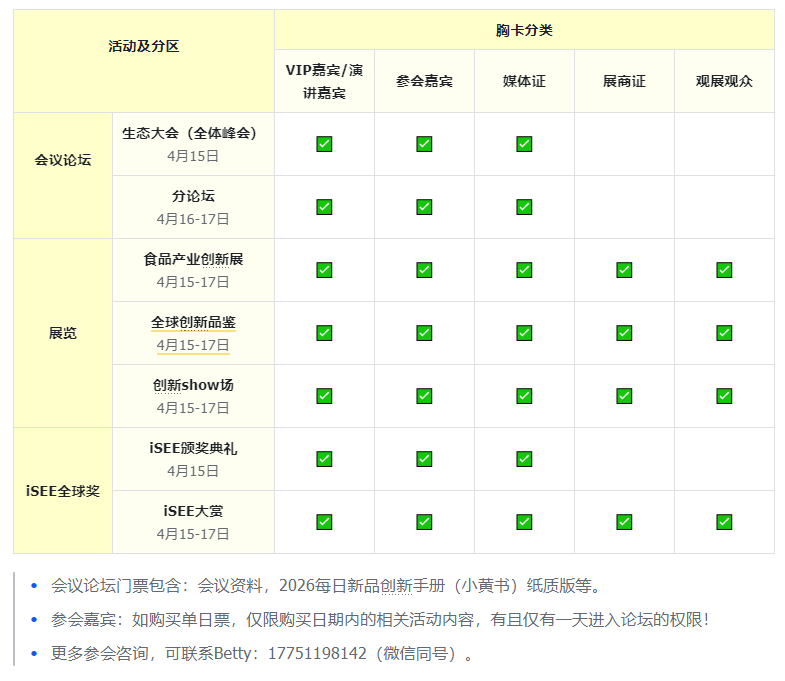Screen dimensions: 785x681
Task: Select the 媒体证 column header
Action: click(x=524, y=81)
